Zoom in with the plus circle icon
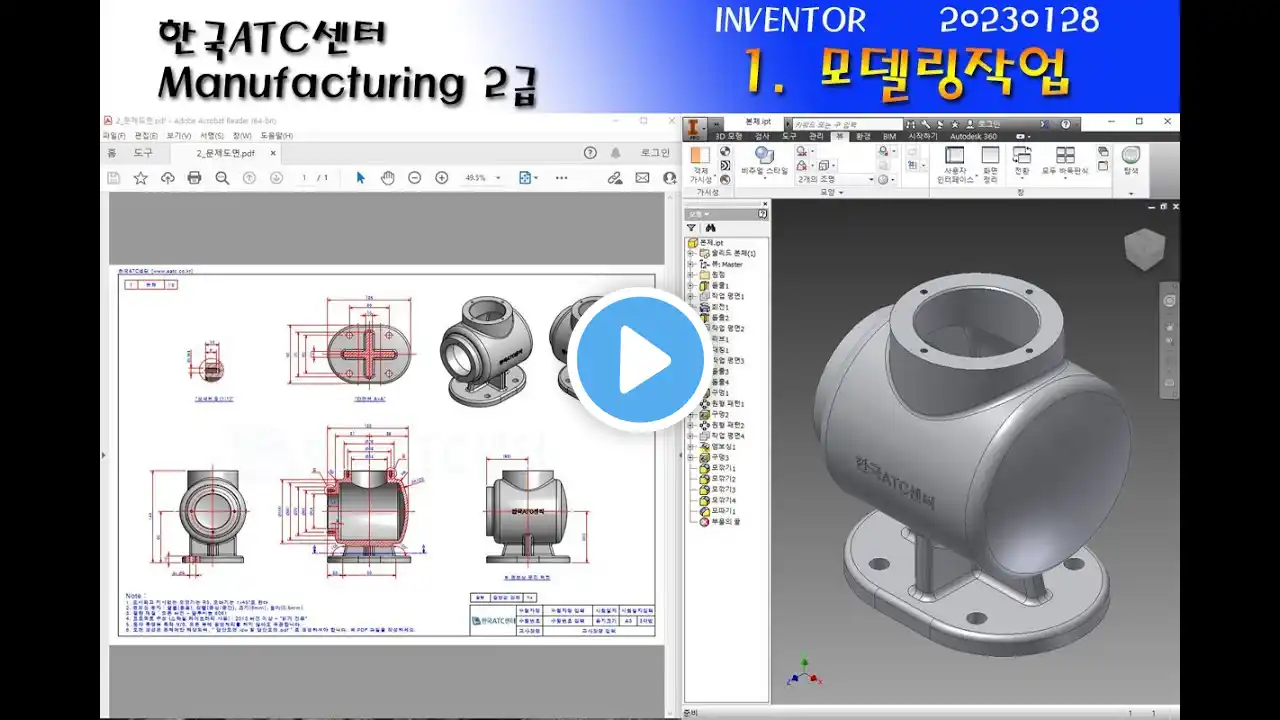This screenshot has height=720, width=1280. click(442, 178)
